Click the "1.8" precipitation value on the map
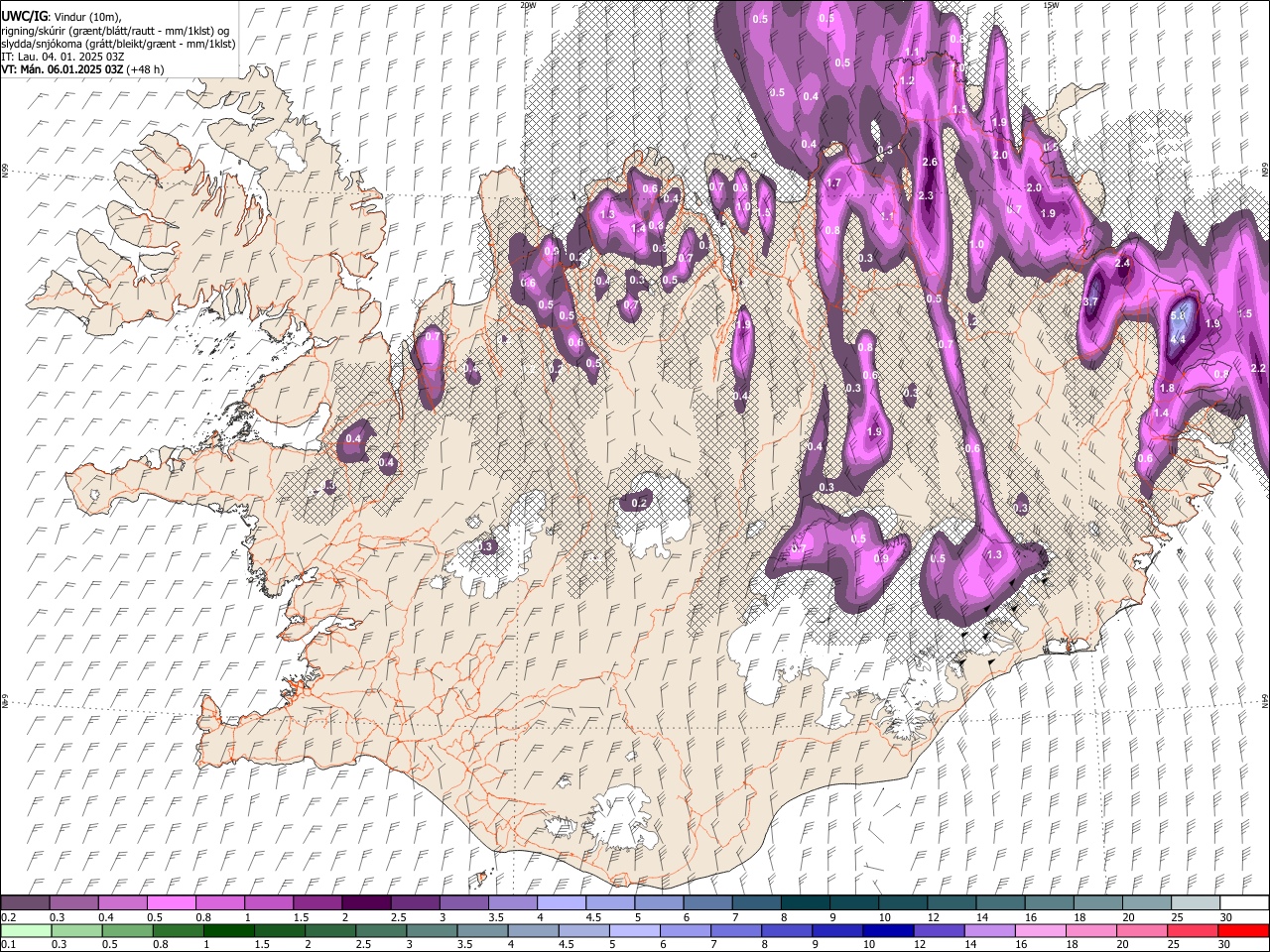The width and height of the screenshot is (1270, 952). pyautogui.click(x=1167, y=388)
